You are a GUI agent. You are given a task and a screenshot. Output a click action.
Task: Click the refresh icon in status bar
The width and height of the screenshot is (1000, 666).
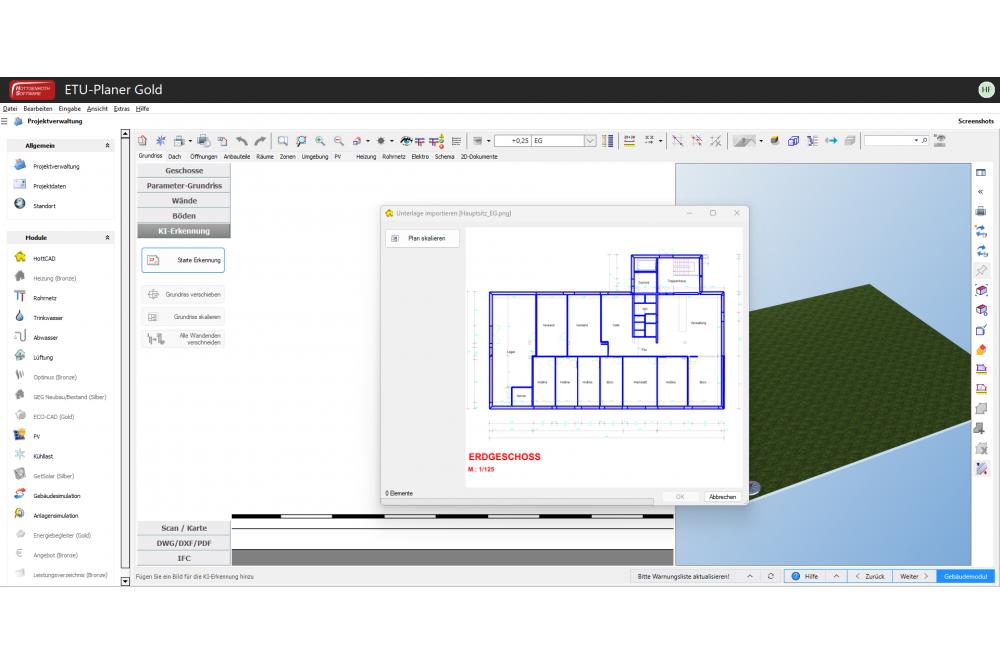(770, 576)
